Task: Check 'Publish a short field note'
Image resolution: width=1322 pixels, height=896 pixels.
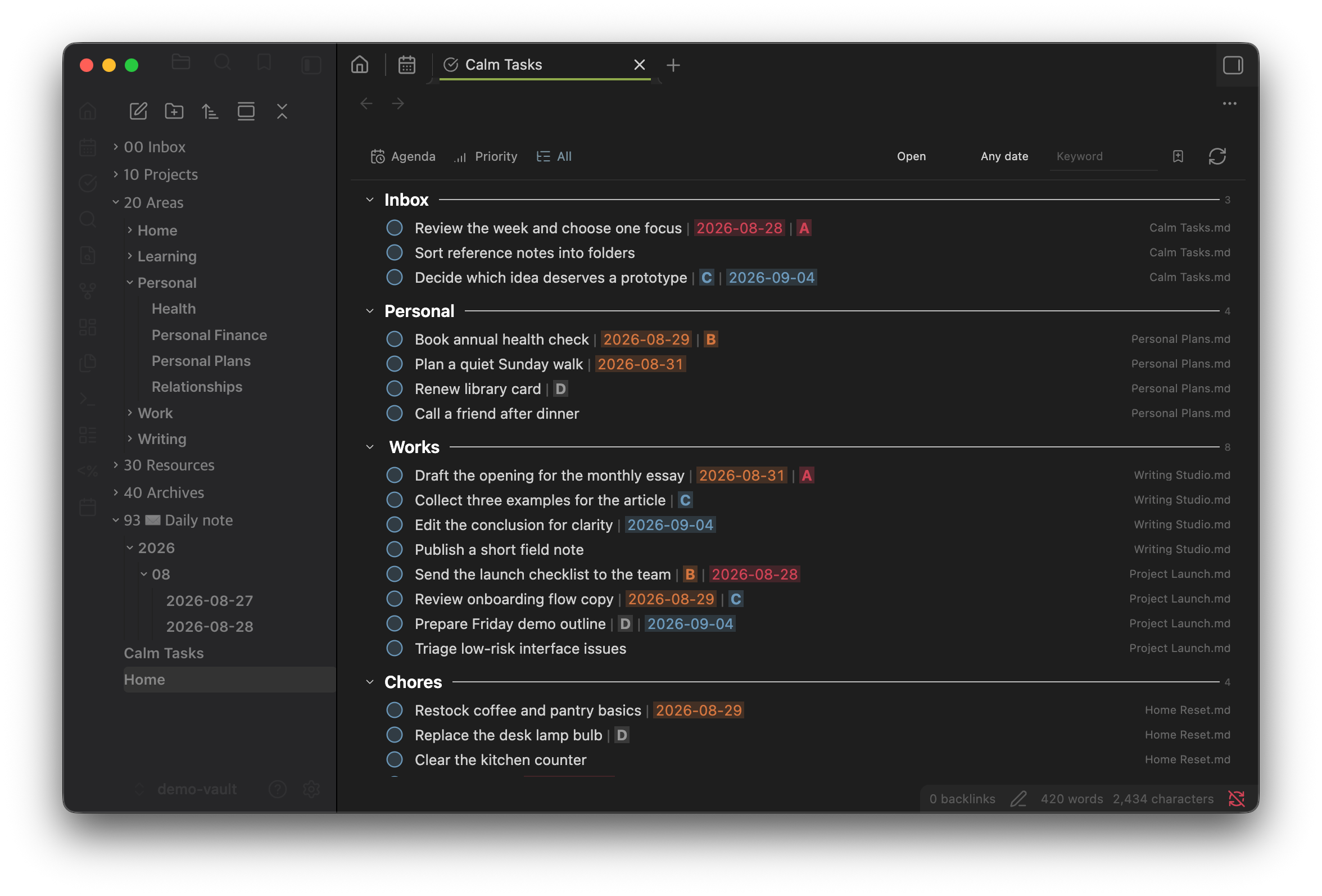Action: point(394,550)
